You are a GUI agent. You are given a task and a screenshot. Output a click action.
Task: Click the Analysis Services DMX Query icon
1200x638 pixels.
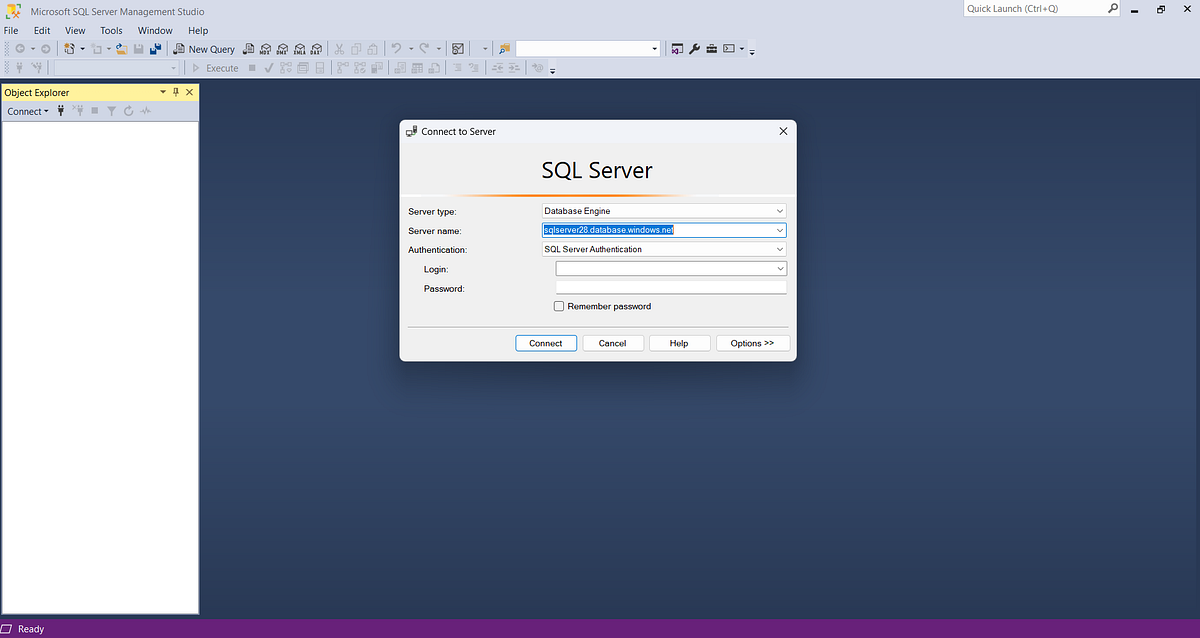pyautogui.click(x=282, y=49)
